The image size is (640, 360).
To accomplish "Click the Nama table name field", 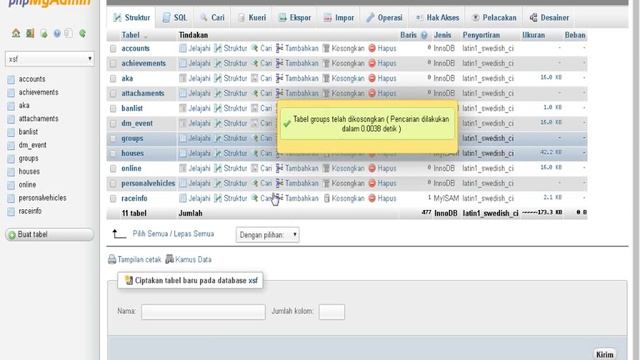I will tap(203, 312).
